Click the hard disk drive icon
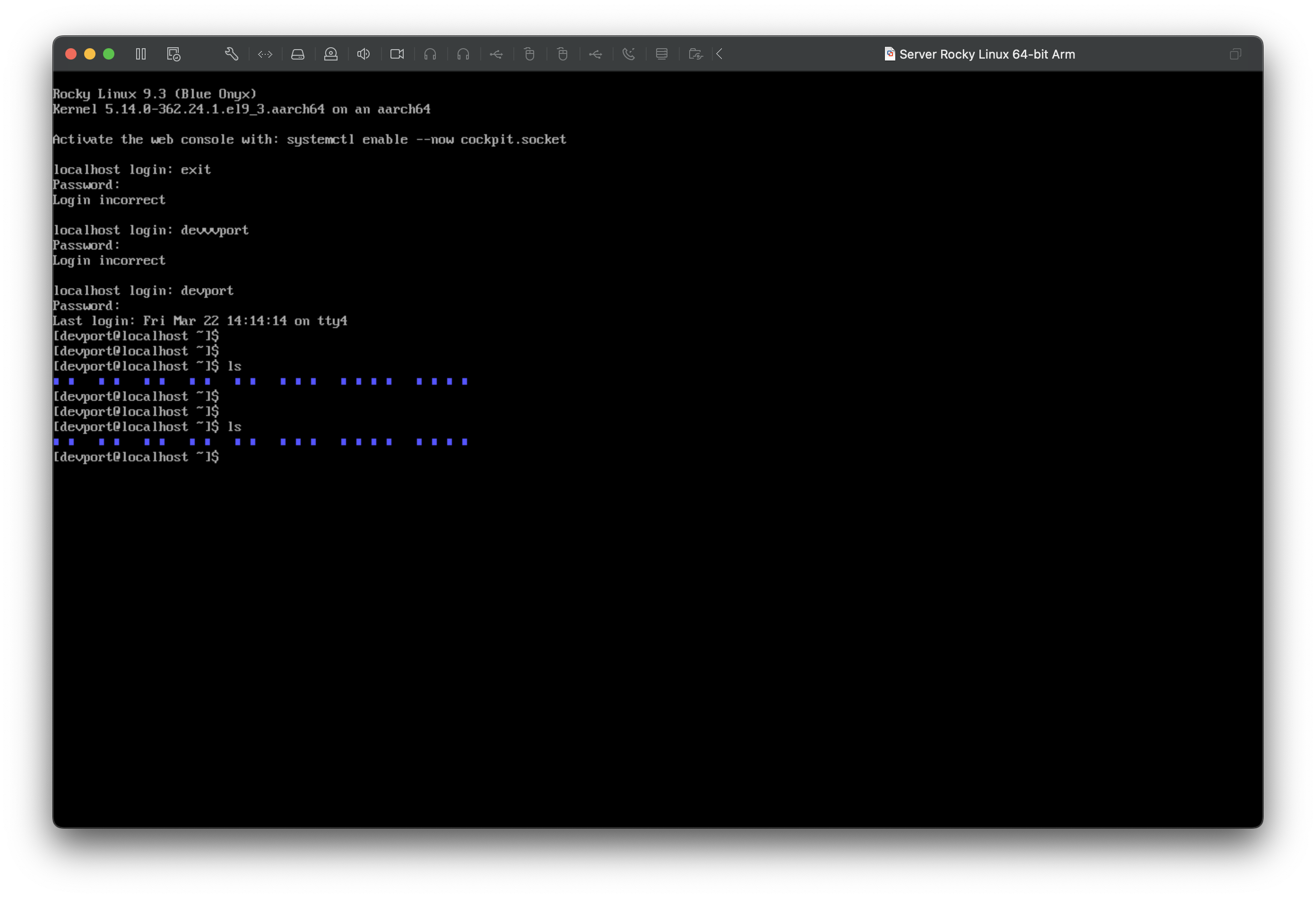Screen dimensions: 1316x898 coord(298,54)
